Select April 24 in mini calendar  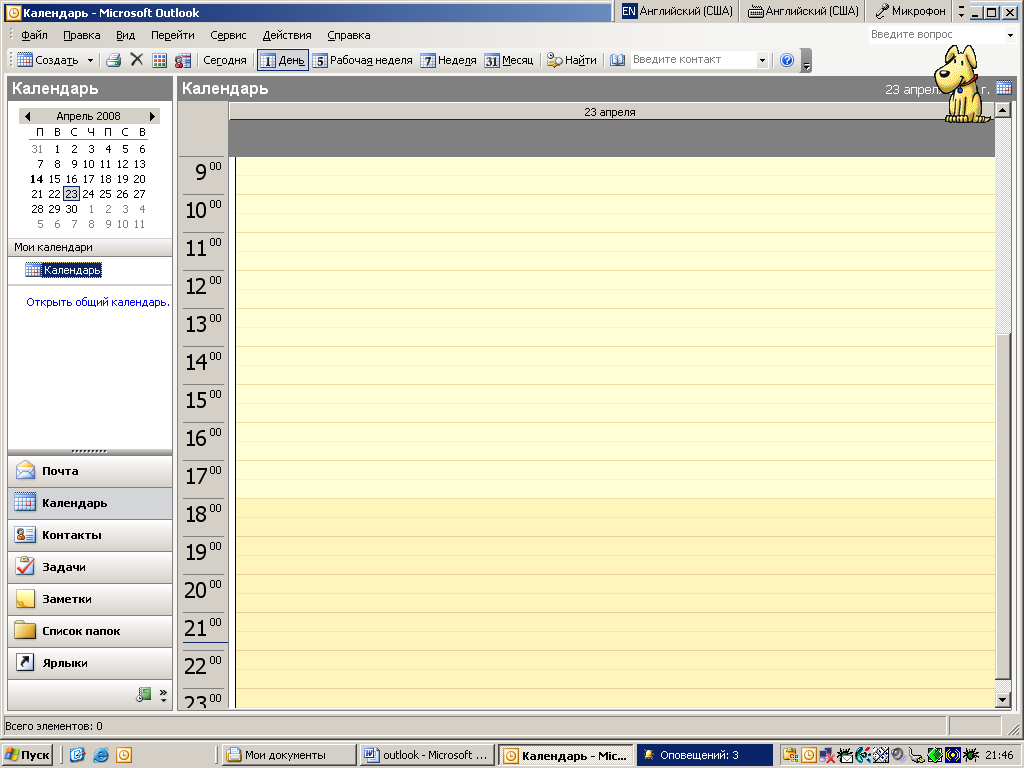pos(88,194)
